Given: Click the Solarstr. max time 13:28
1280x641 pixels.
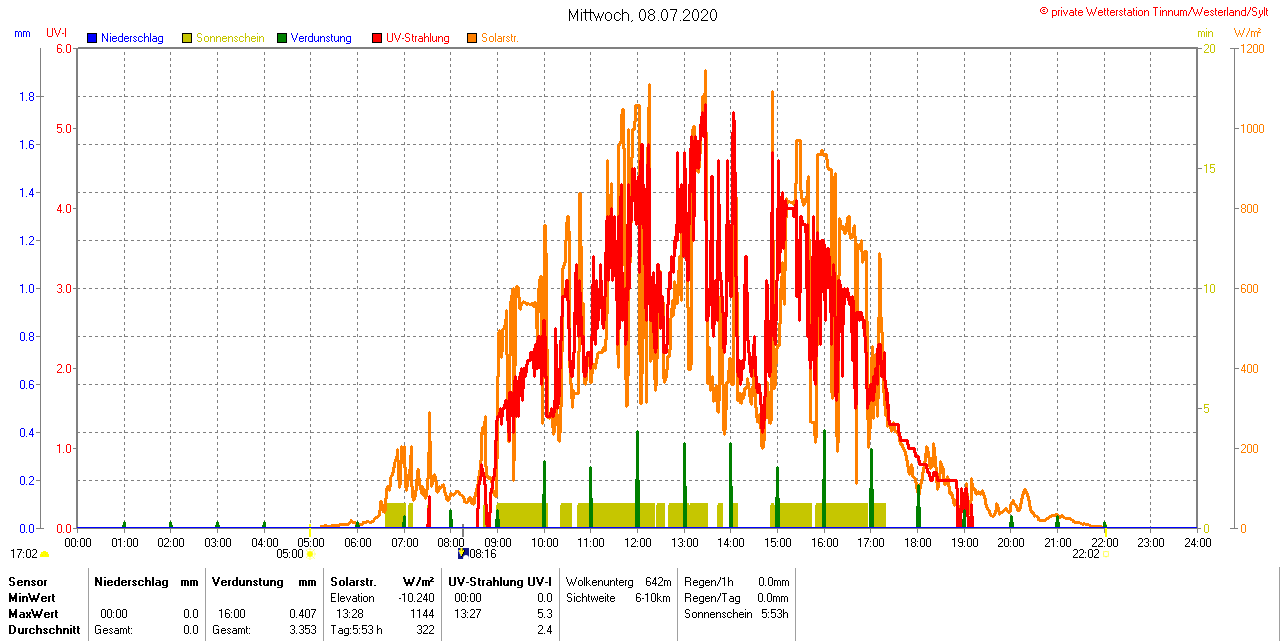Looking at the screenshot, I should (x=349, y=613).
